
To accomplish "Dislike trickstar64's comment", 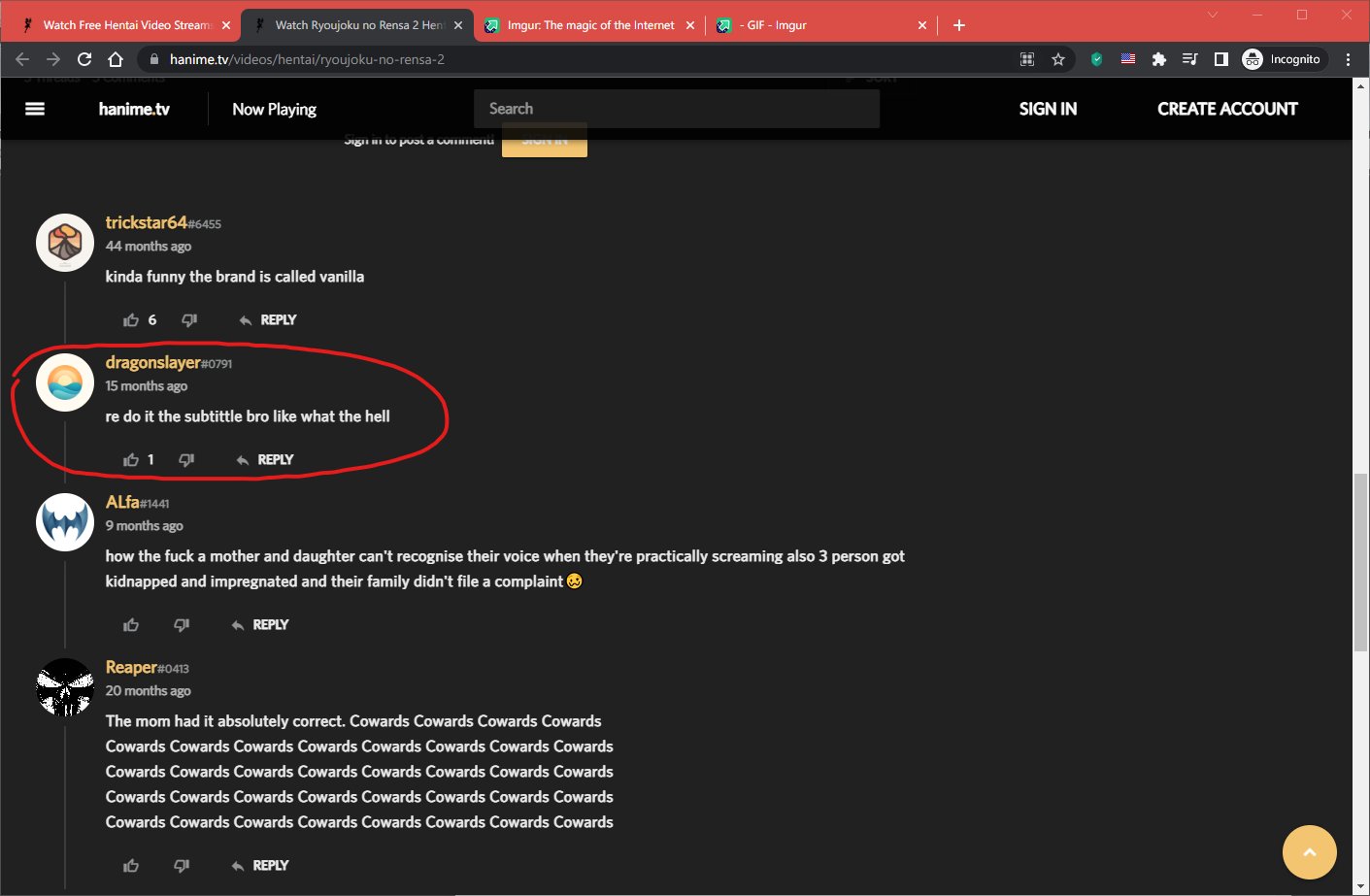I will click(x=189, y=319).
